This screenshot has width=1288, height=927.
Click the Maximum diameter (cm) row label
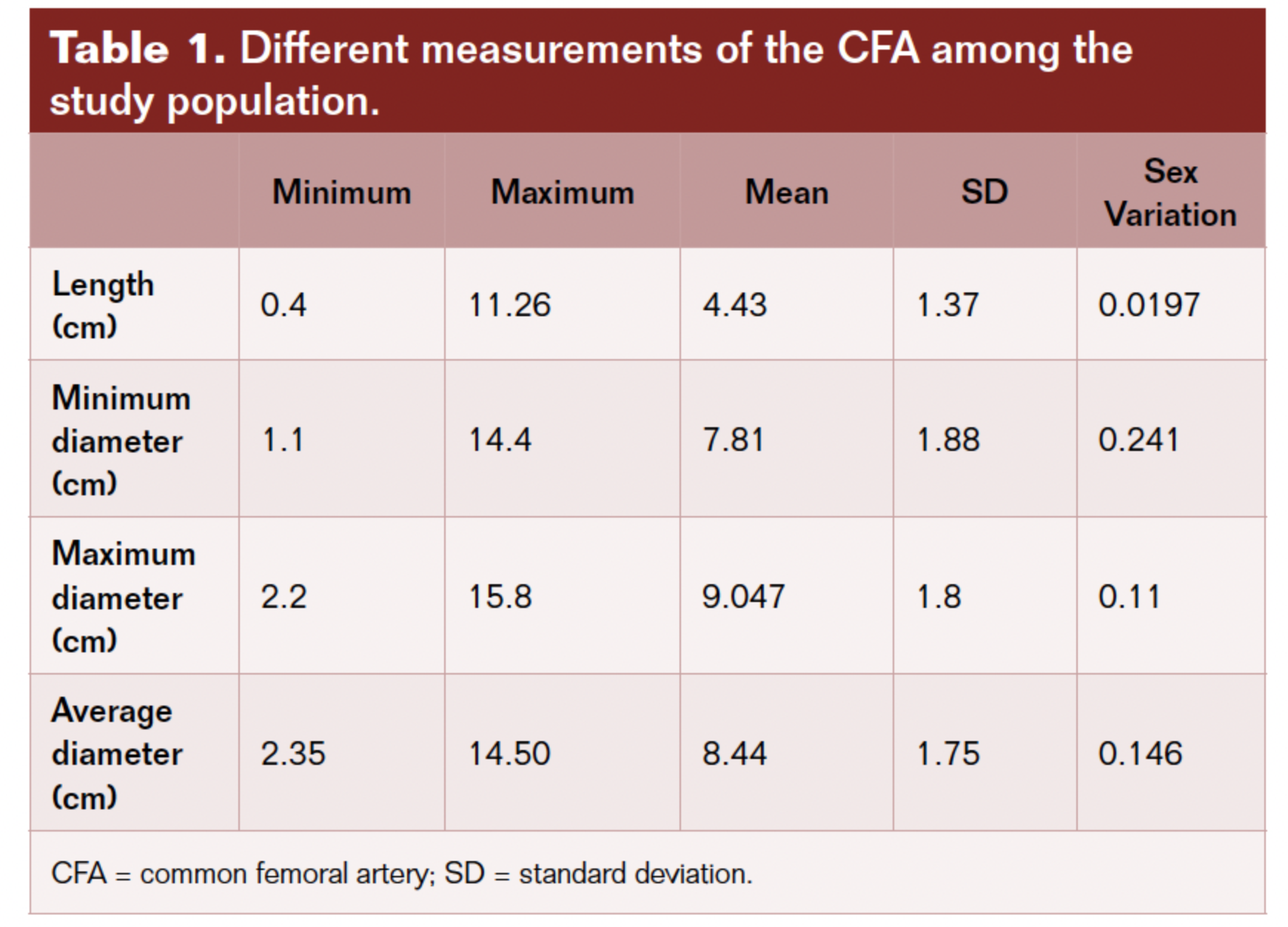click(x=123, y=597)
